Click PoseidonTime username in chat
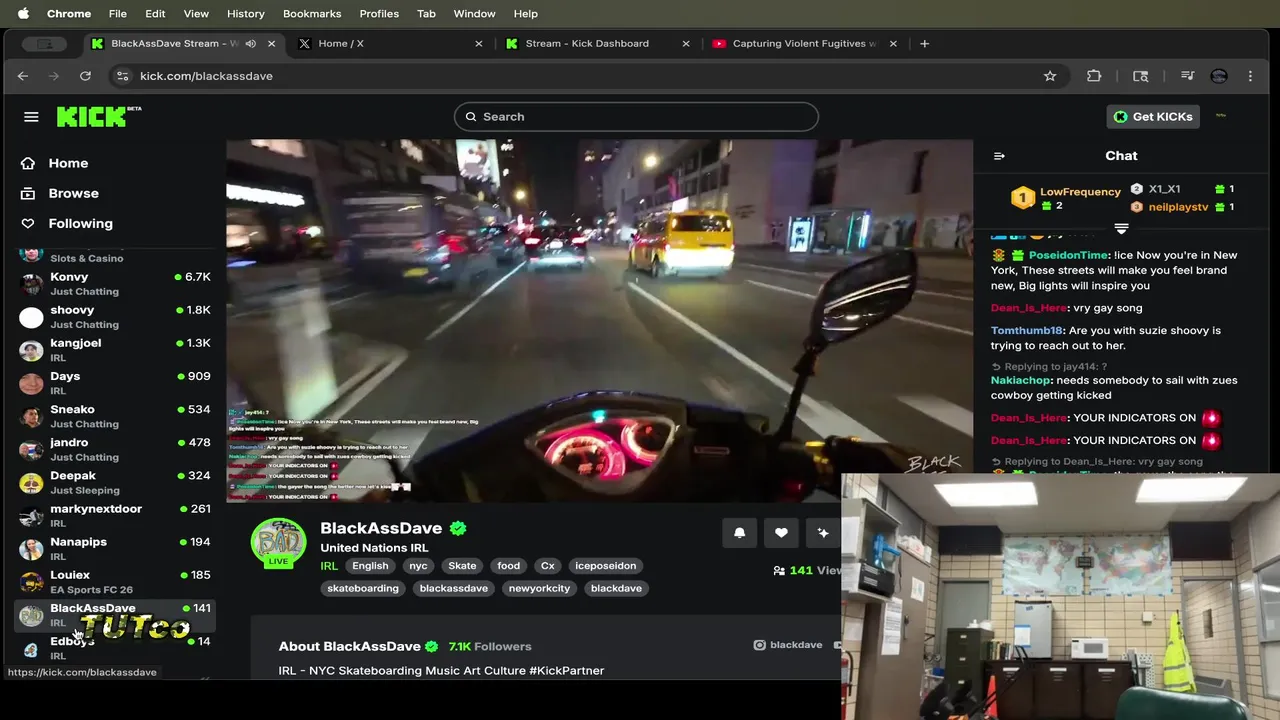Image resolution: width=1280 pixels, height=720 pixels. pos(1068,255)
